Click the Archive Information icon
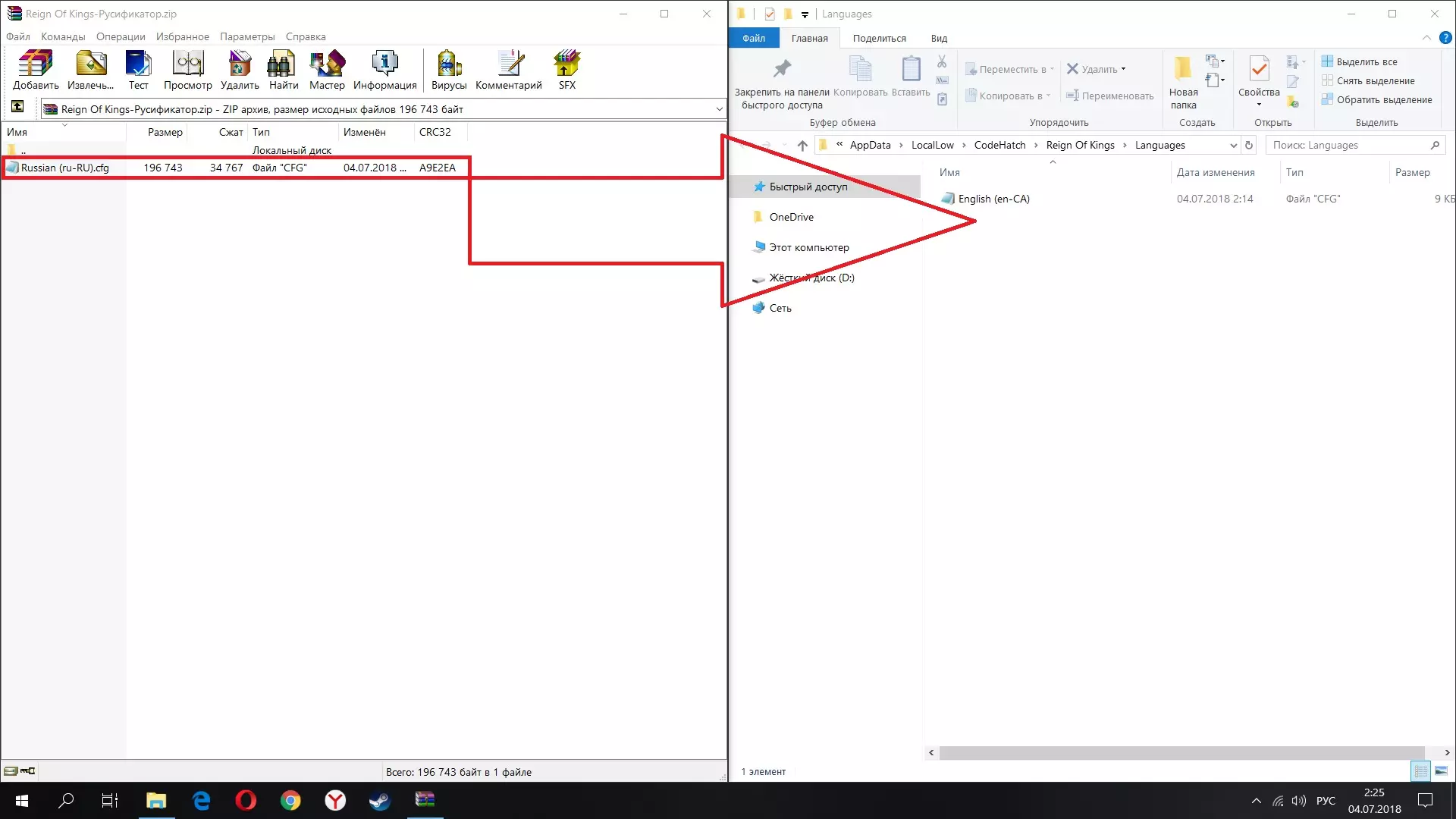Image resolution: width=1456 pixels, height=819 pixels. click(x=384, y=65)
